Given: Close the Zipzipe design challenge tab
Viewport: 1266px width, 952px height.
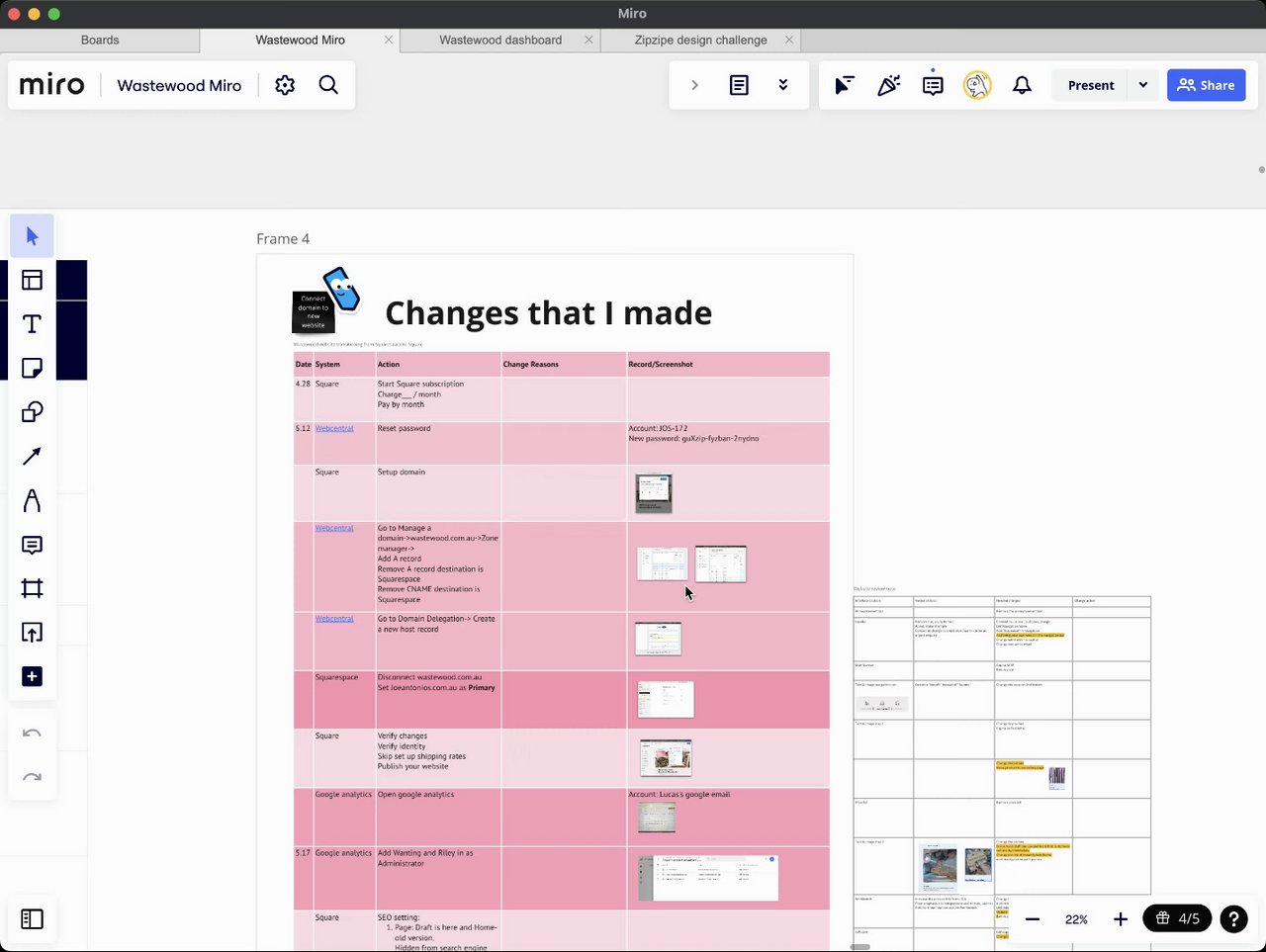Looking at the screenshot, I should 788,41.
